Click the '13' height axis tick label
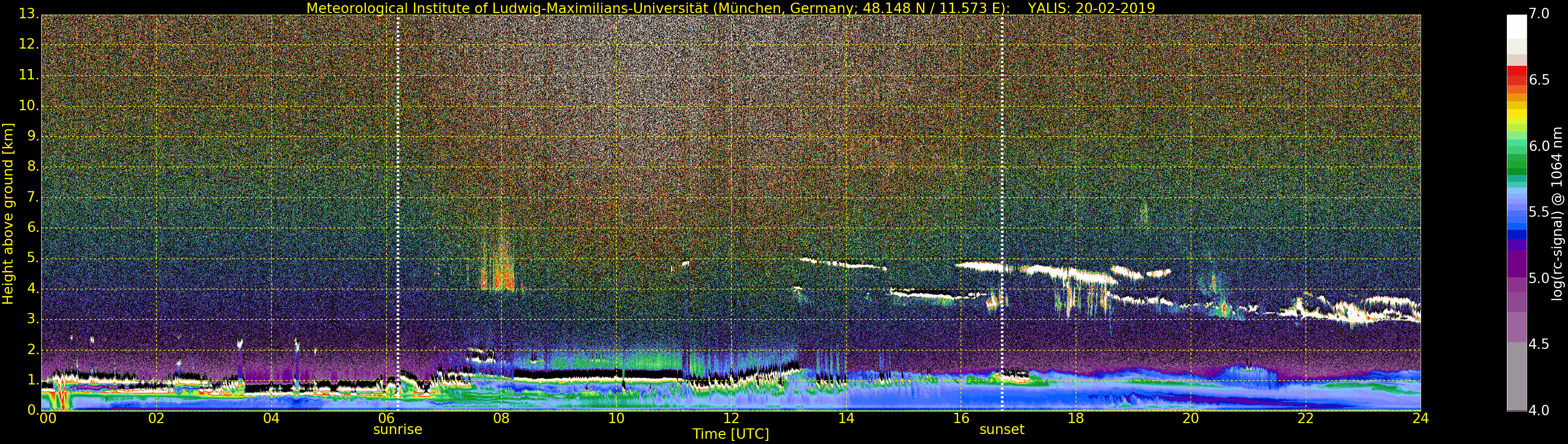The image size is (1568, 444). [29, 14]
